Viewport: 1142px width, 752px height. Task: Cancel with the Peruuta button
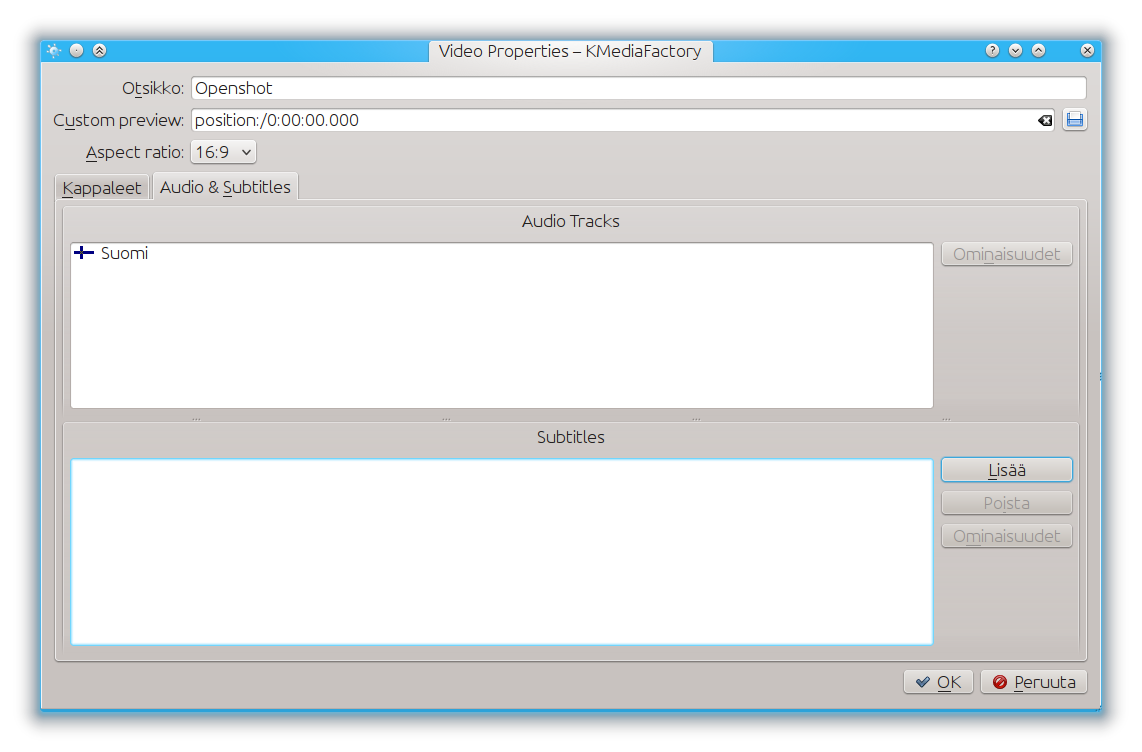click(1033, 682)
